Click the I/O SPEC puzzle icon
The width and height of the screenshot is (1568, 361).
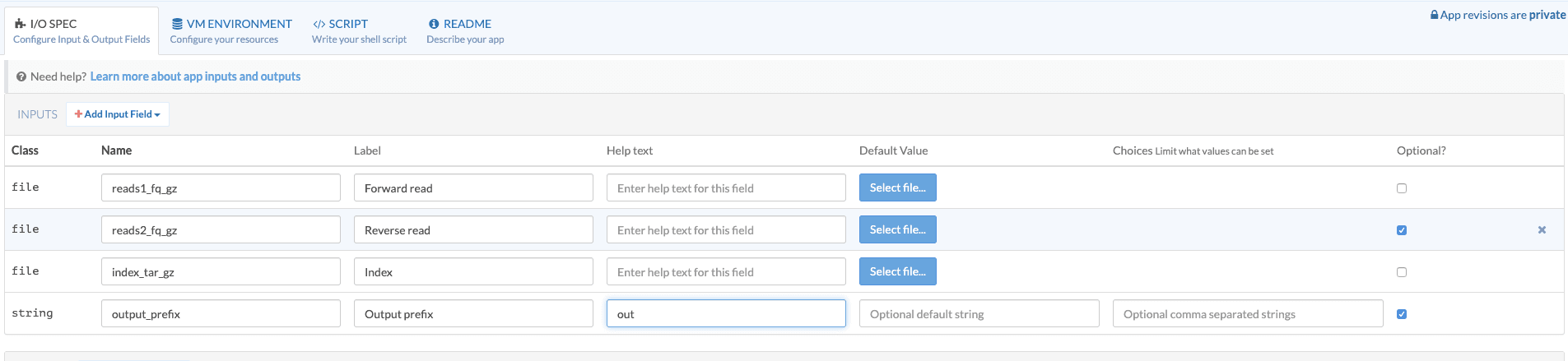pos(20,24)
